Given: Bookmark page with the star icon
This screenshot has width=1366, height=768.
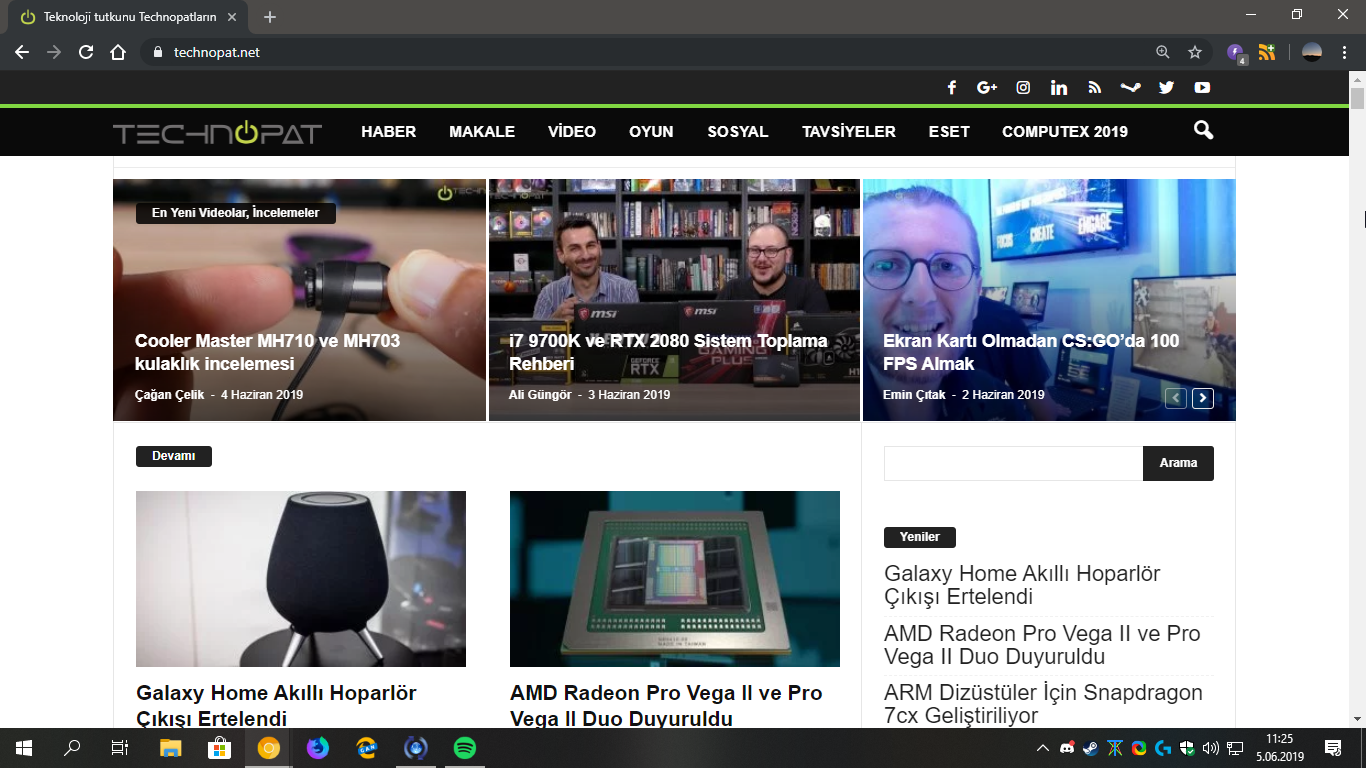Looking at the screenshot, I should [1195, 52].
